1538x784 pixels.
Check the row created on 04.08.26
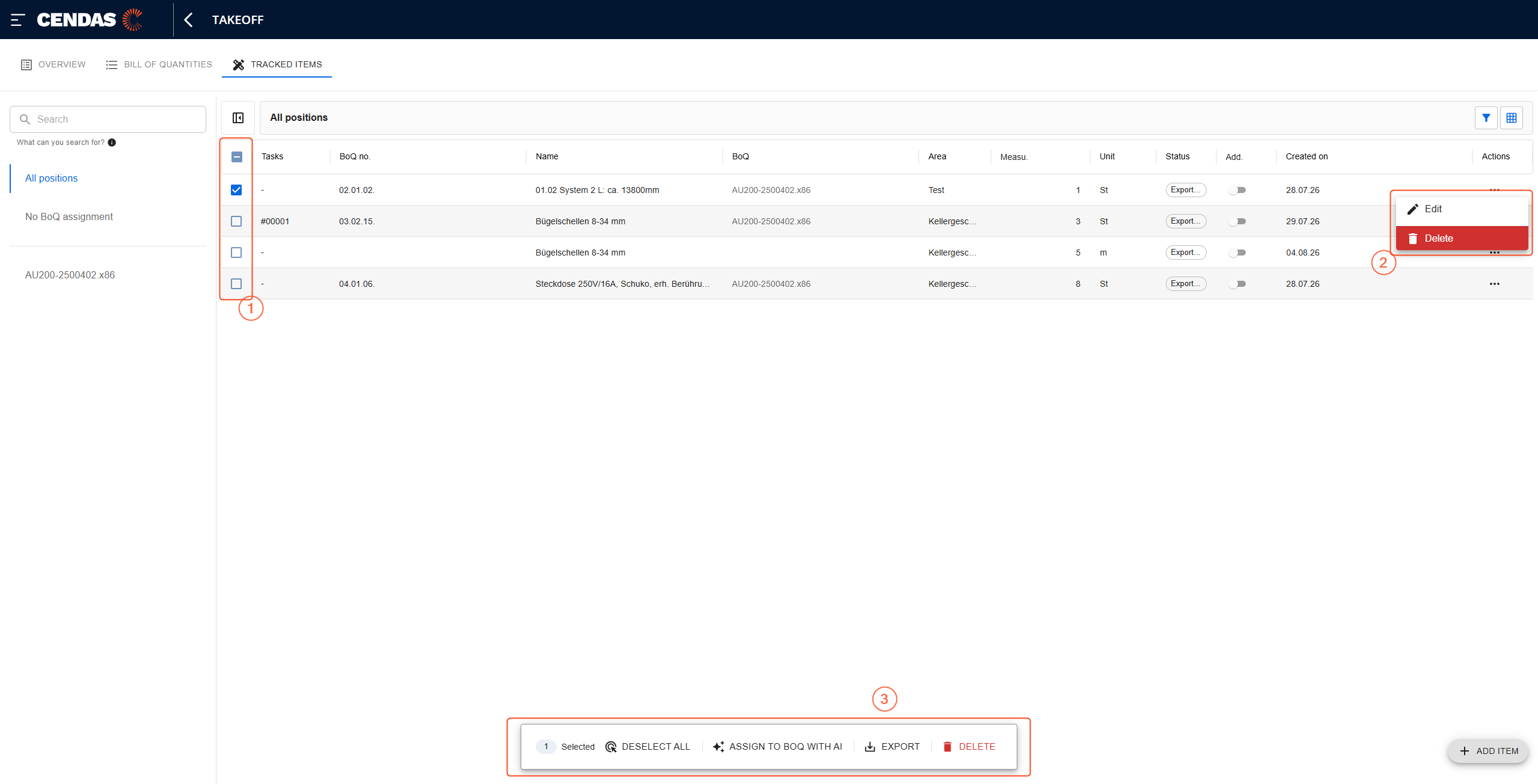236,253
